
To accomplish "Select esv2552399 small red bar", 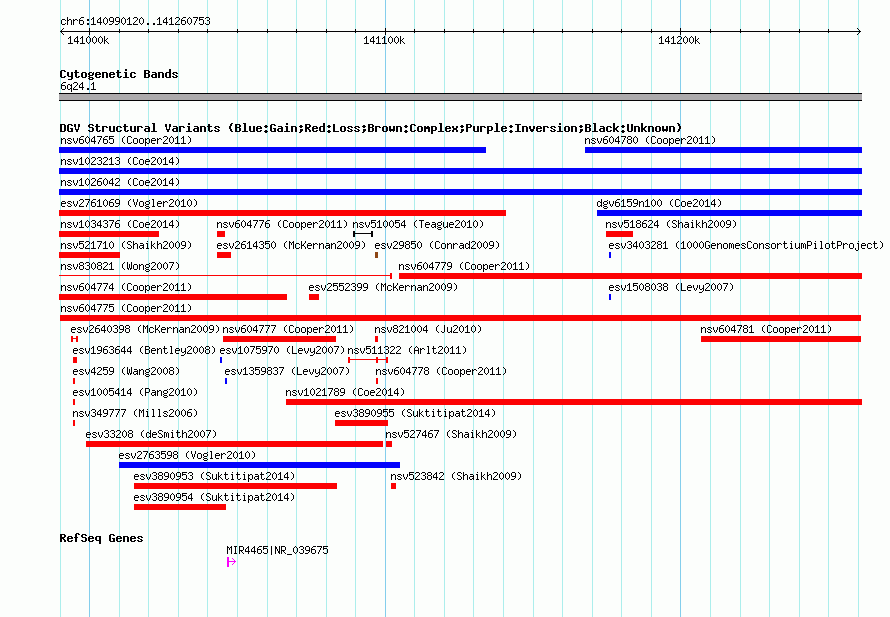I will (314, 297).
